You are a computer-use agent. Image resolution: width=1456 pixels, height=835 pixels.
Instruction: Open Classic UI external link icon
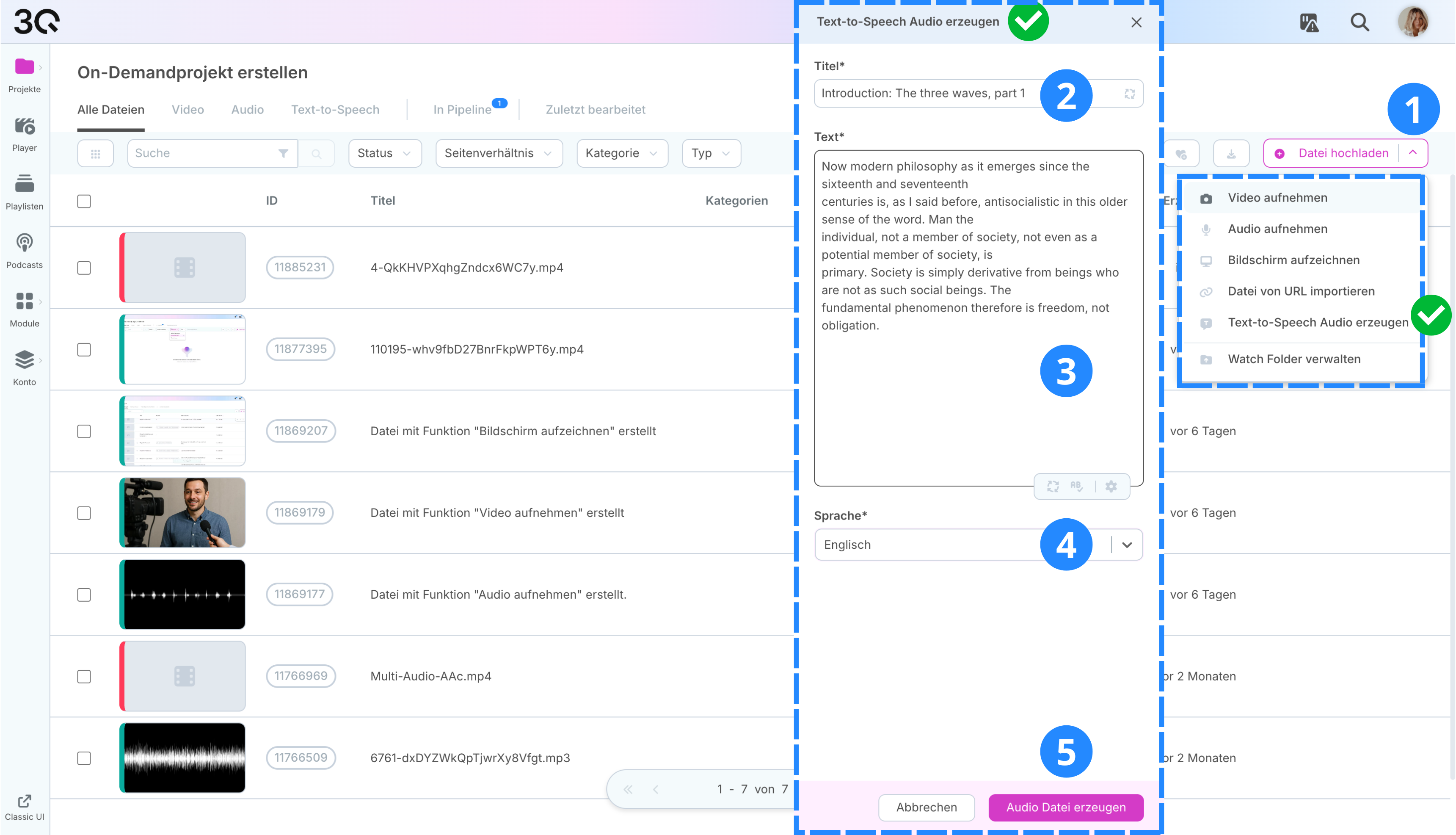click(x=24, y=801)
